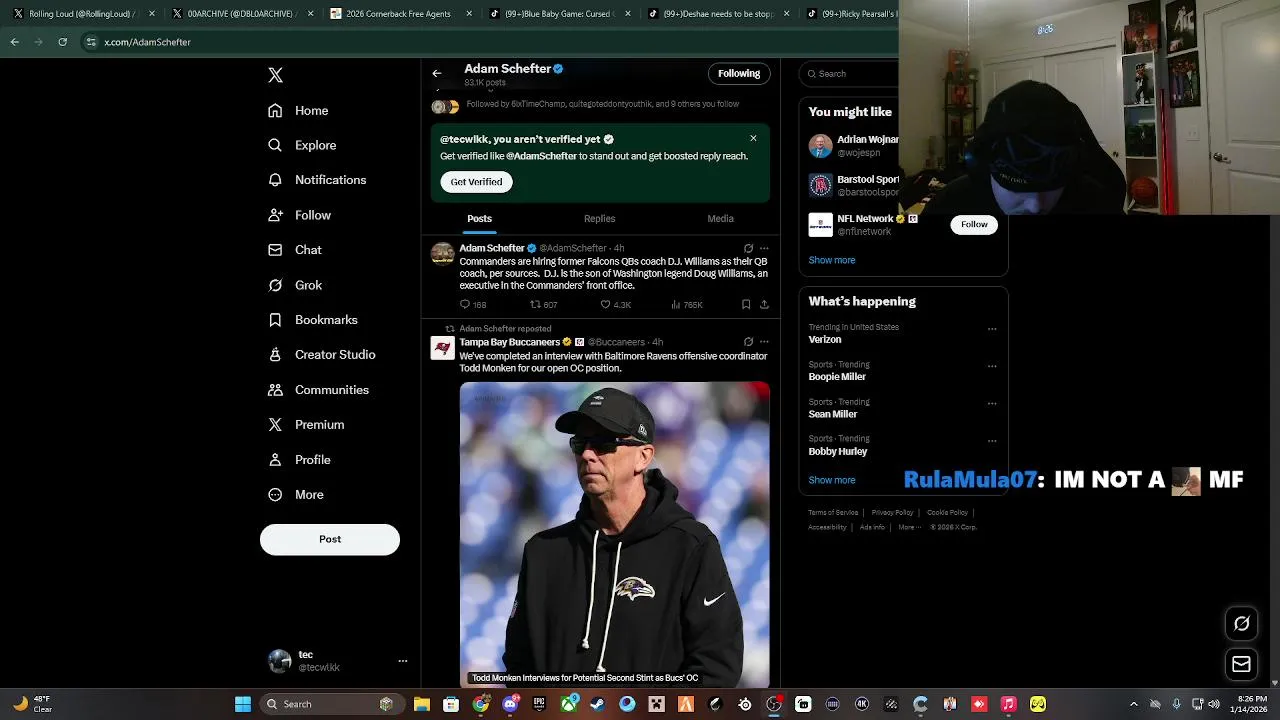Dismiss the verification banner

[x=753, y=138]
